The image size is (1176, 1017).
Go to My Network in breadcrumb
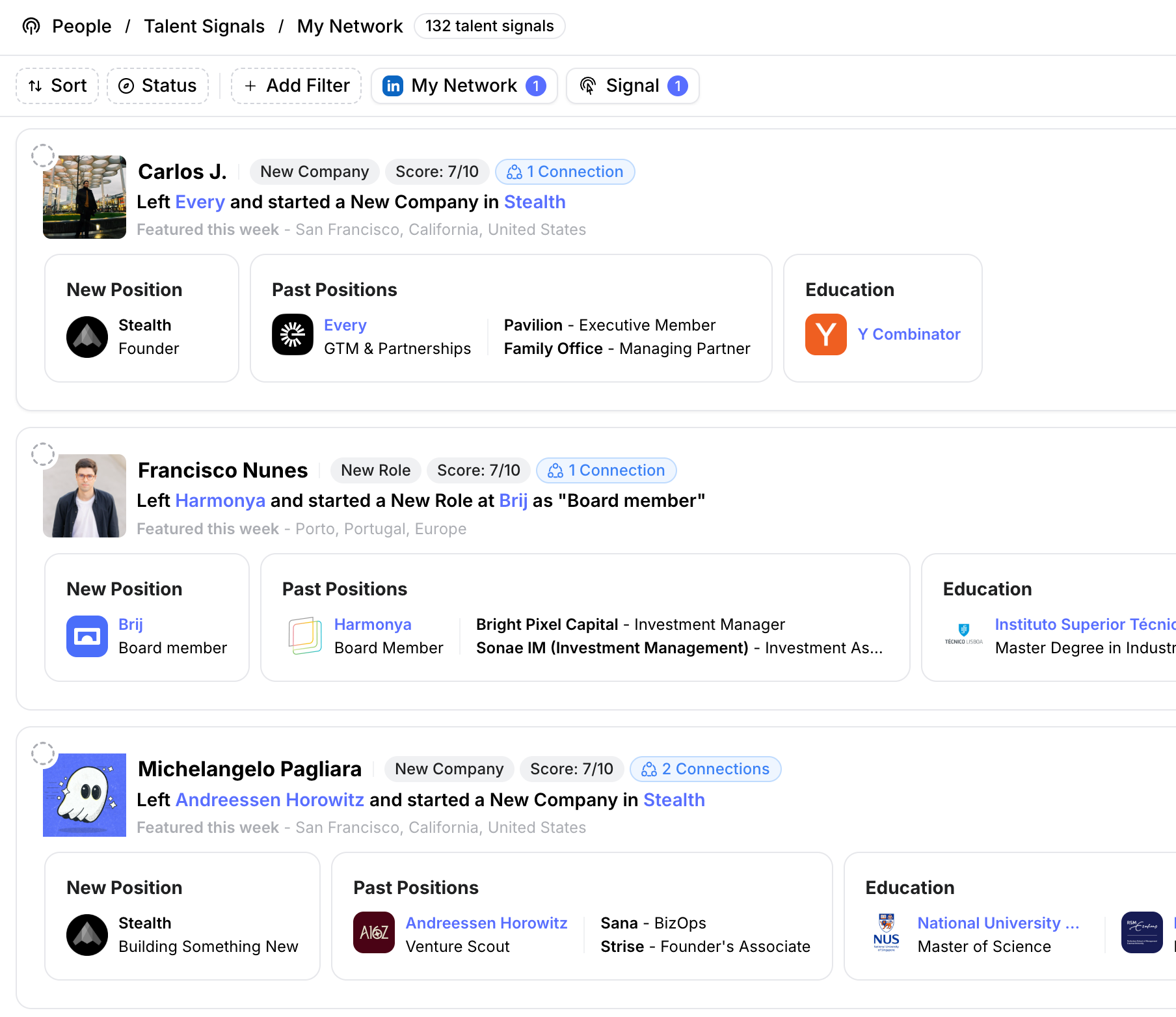coord(350,26)
